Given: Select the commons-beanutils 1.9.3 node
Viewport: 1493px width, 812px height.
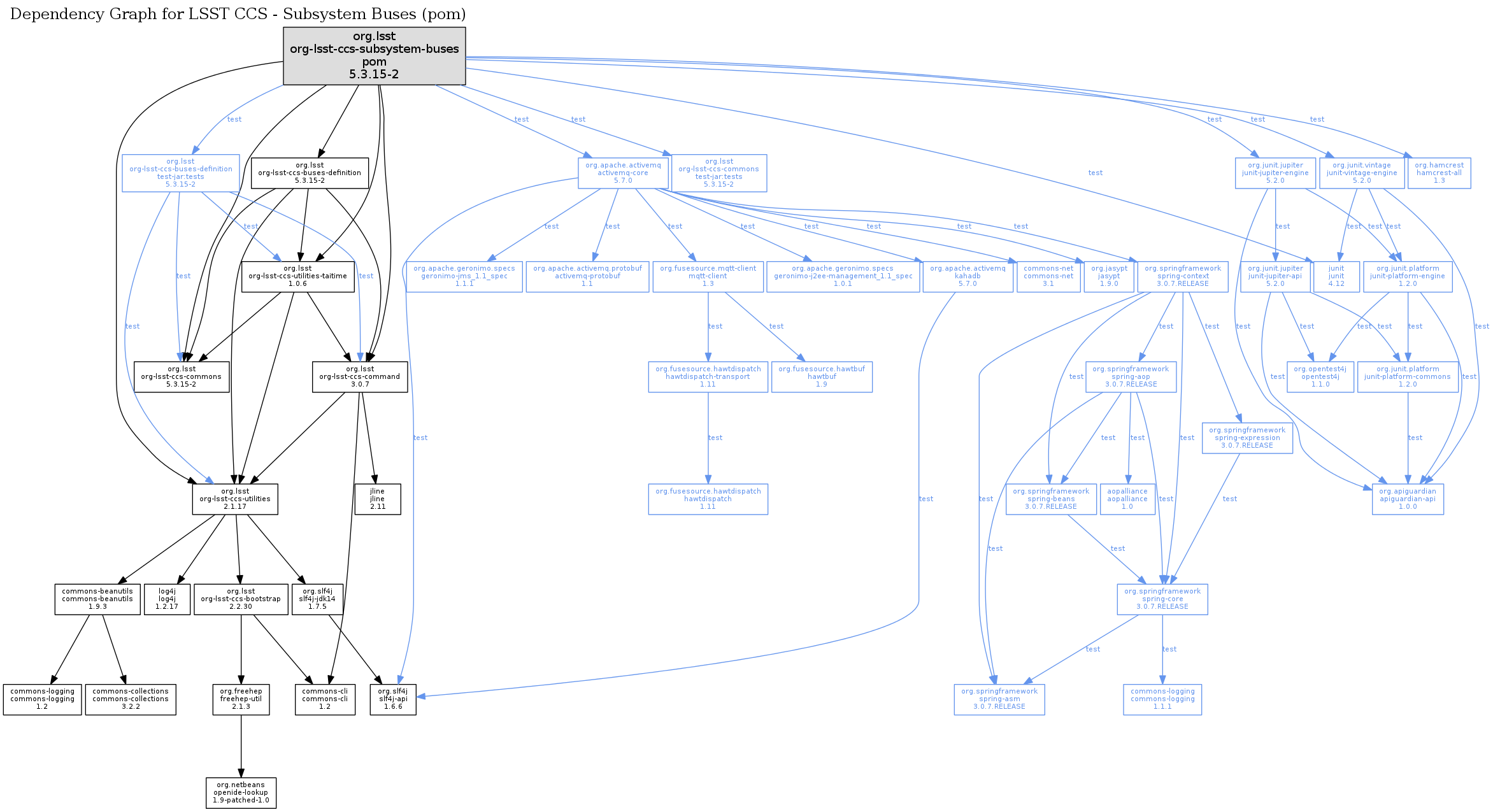Looking at the screenshot, I should click(97, 599).
